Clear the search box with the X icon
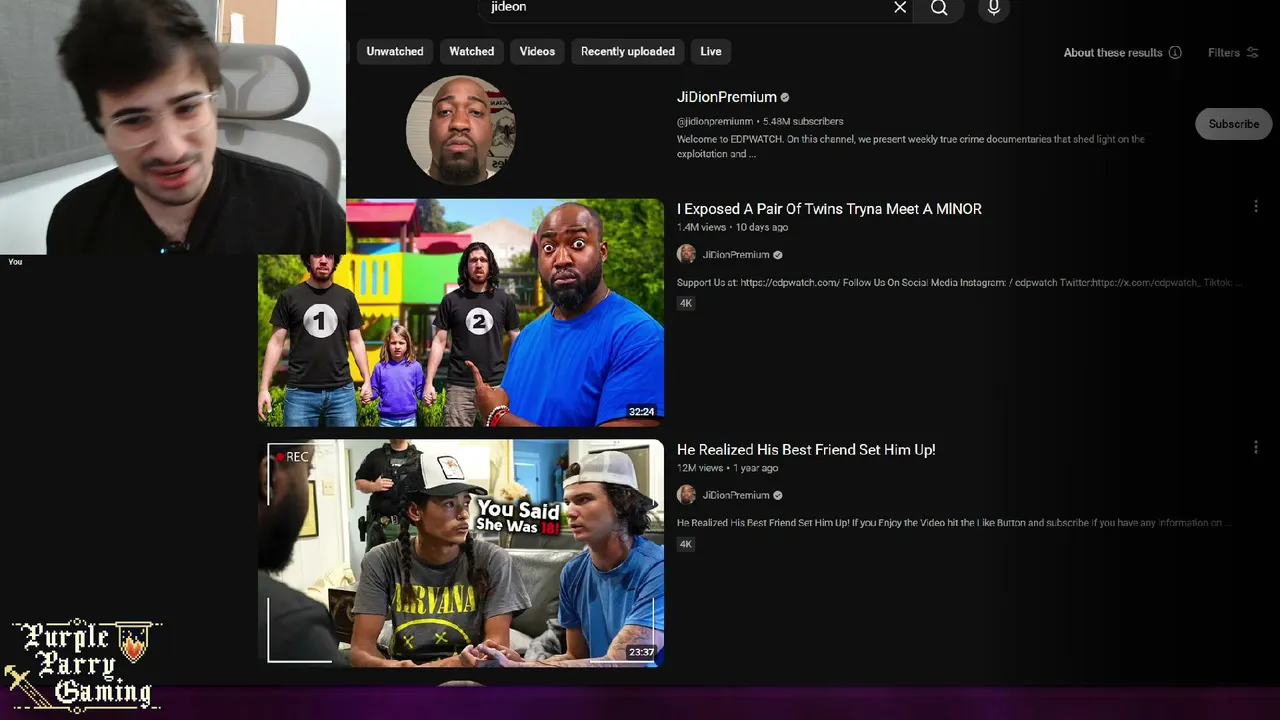1280x720 pixels. tap(900, 8)
